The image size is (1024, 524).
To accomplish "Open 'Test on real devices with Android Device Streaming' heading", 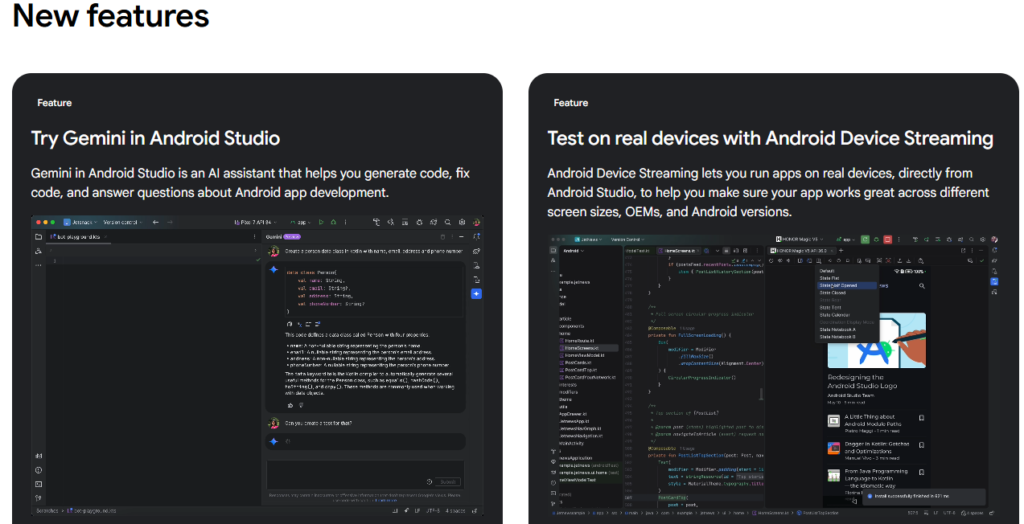I will coord(771,139).
